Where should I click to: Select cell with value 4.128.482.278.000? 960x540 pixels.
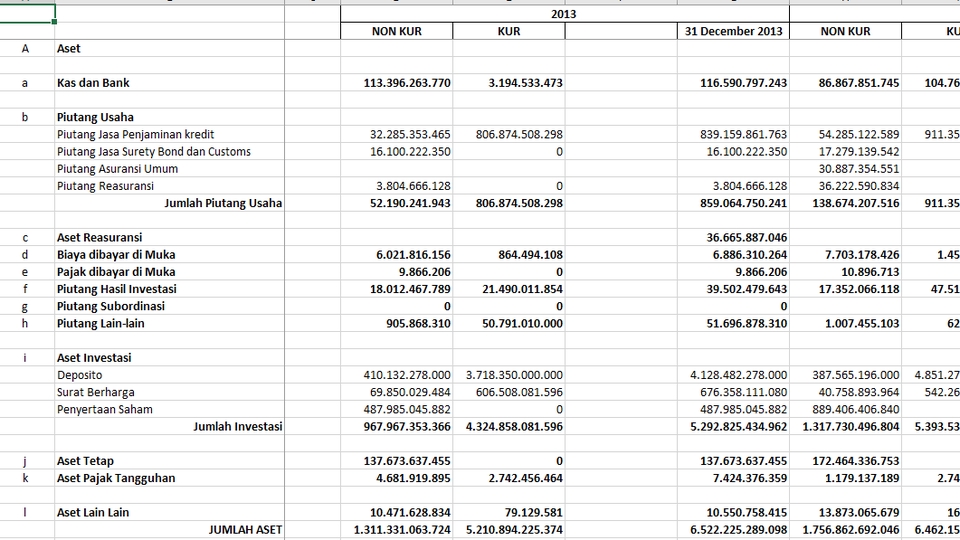[x=733, y=374]
